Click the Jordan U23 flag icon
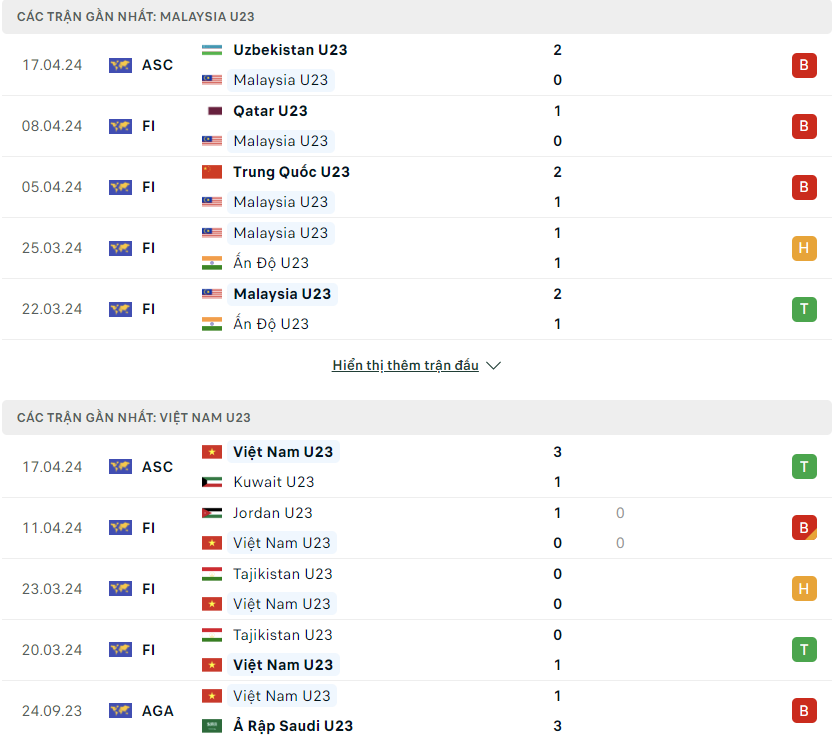This screenshot has width=834, height=740. (x=211, y=513)
